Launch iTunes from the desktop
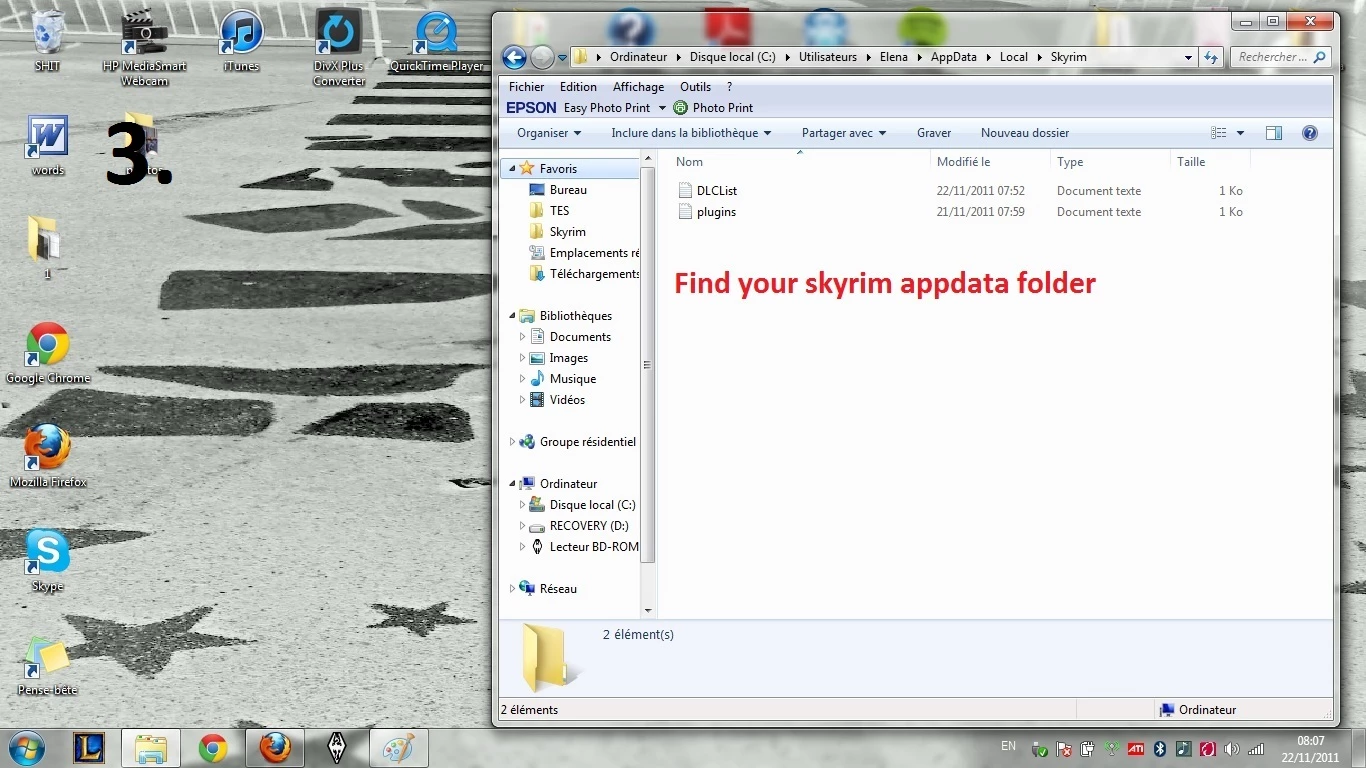 (x=241, y=41)
